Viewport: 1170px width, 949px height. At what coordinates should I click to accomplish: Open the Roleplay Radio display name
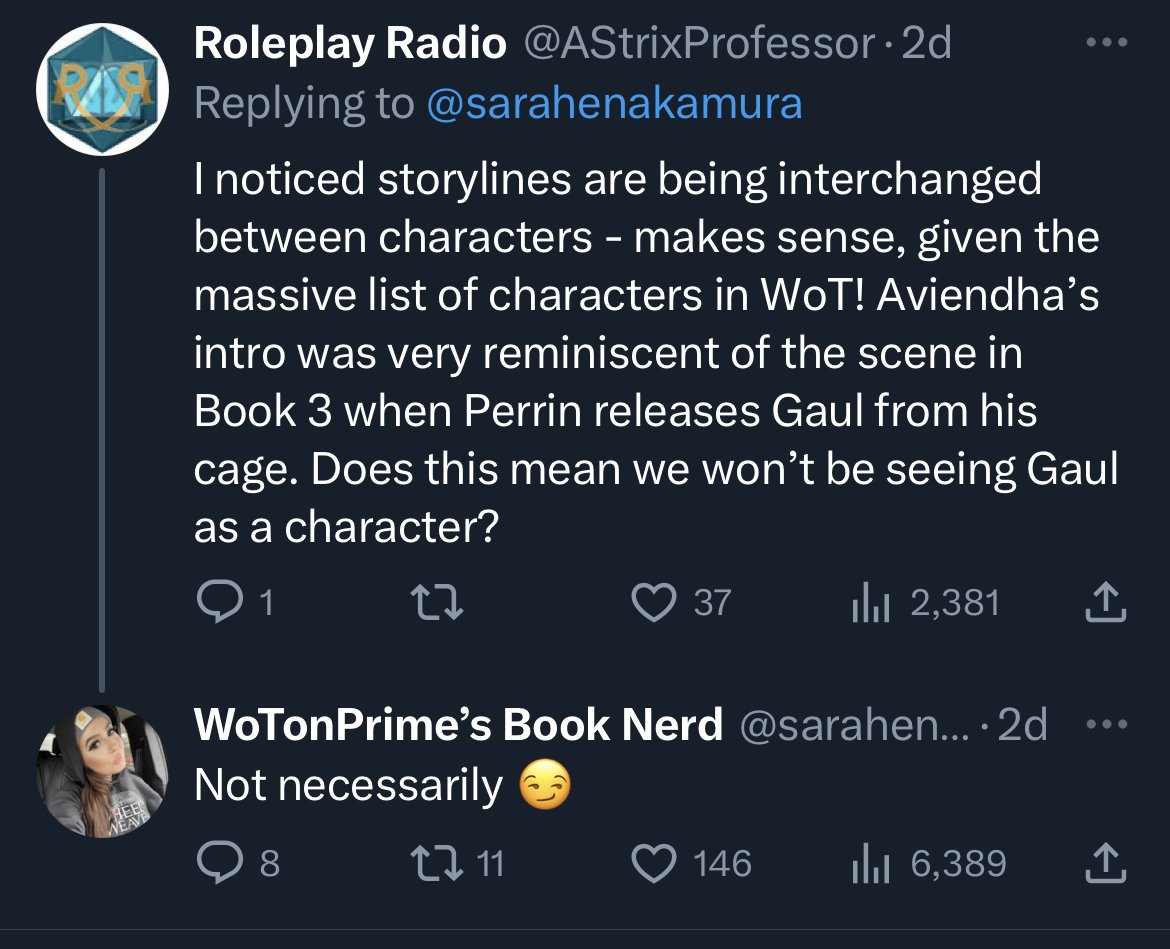point(350,43)
